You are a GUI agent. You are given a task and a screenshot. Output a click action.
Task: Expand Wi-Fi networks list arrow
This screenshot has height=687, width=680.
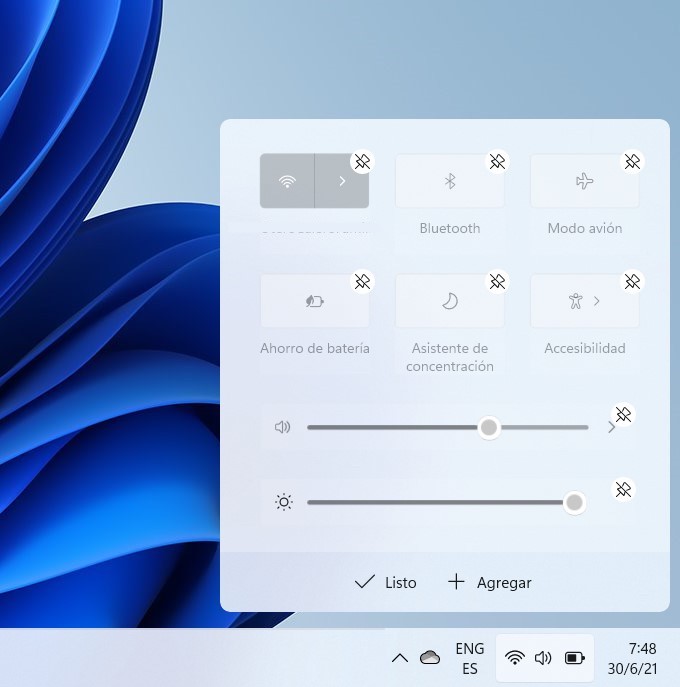coord(342,181)
